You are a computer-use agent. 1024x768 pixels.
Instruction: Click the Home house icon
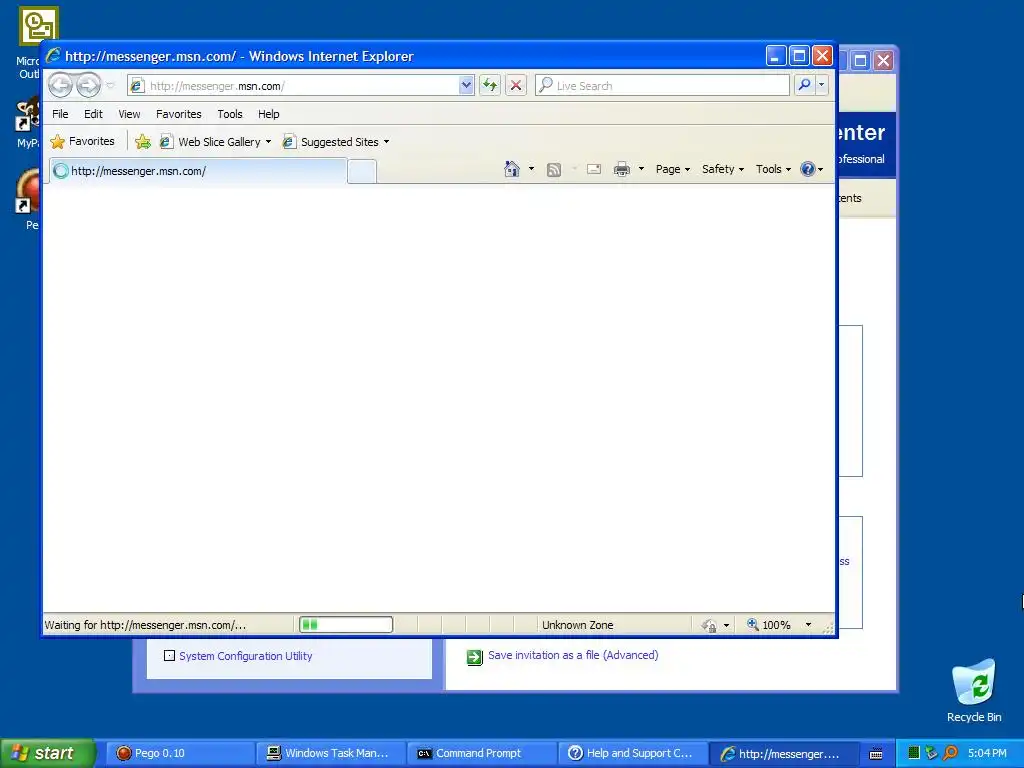pyautogui.click(x=512, y=169)
